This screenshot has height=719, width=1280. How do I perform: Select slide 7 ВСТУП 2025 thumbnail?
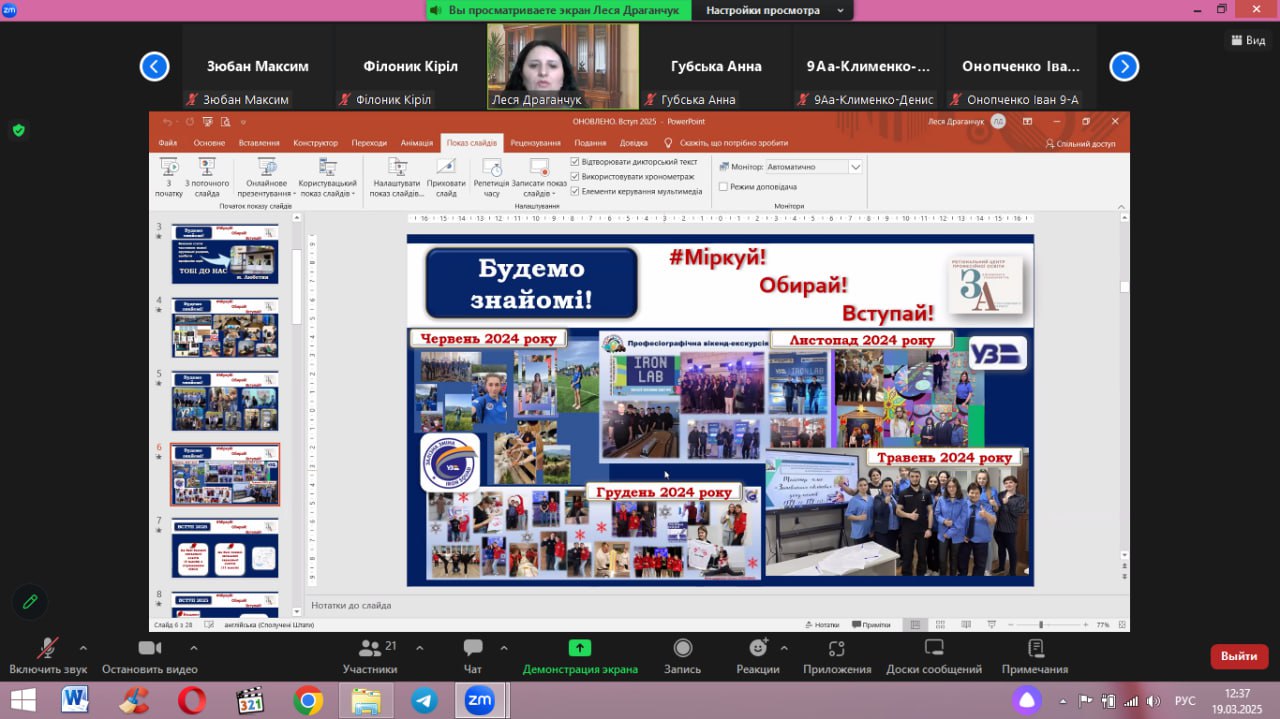tap(225, 547)
